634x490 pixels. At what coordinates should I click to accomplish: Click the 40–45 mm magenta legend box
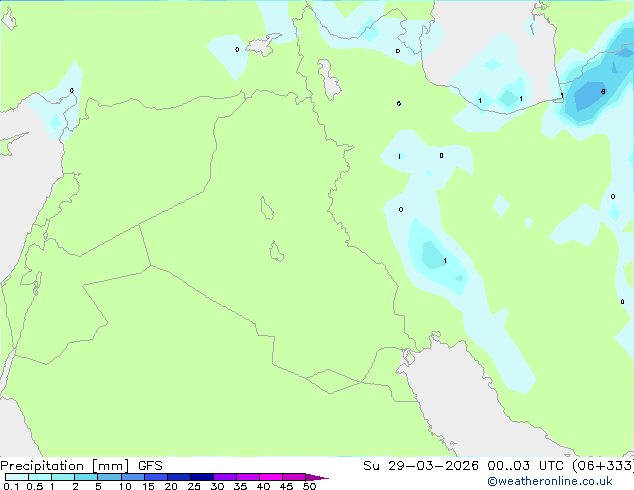(x=271, y=477)
